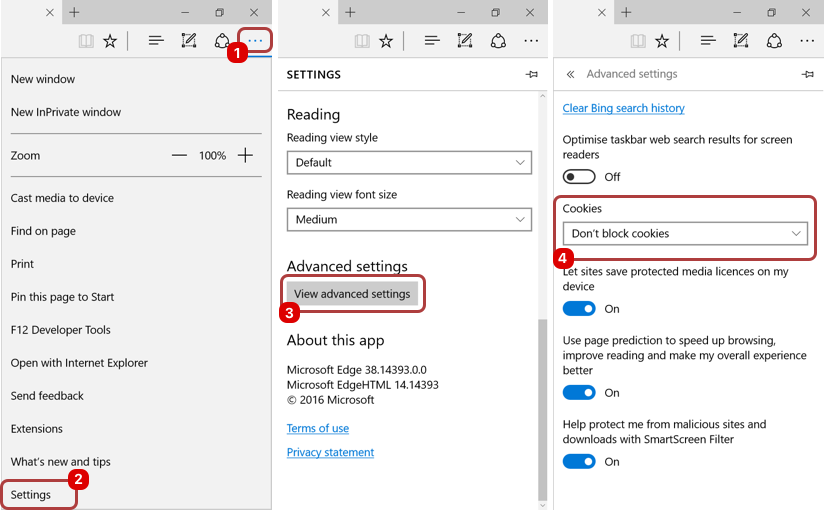Click the Zoom plus button
Screen dimensions: 828x510
(x=245, y=156)
